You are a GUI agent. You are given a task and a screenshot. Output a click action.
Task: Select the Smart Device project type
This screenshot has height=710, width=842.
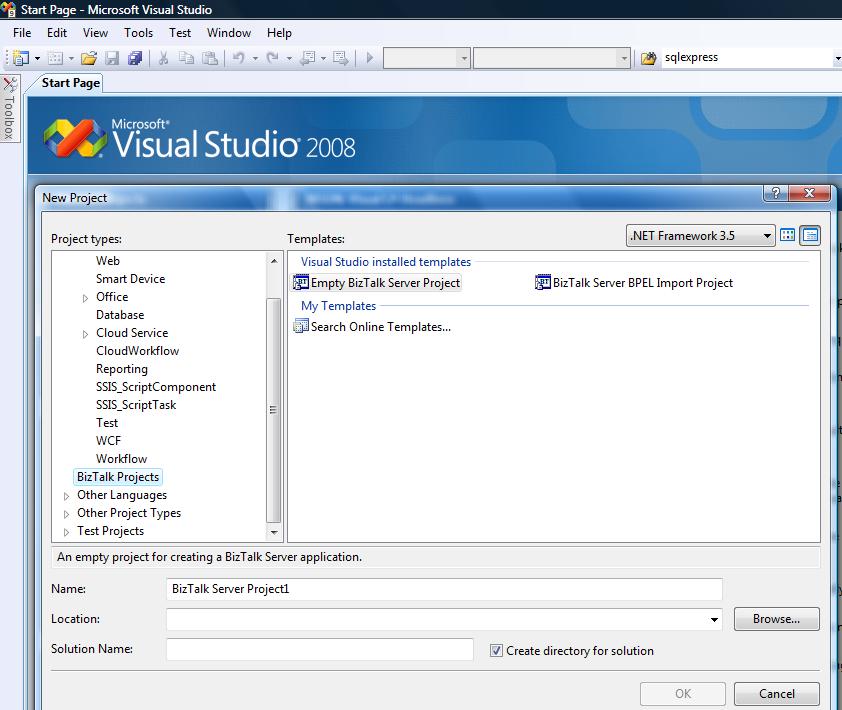(130, 279)
